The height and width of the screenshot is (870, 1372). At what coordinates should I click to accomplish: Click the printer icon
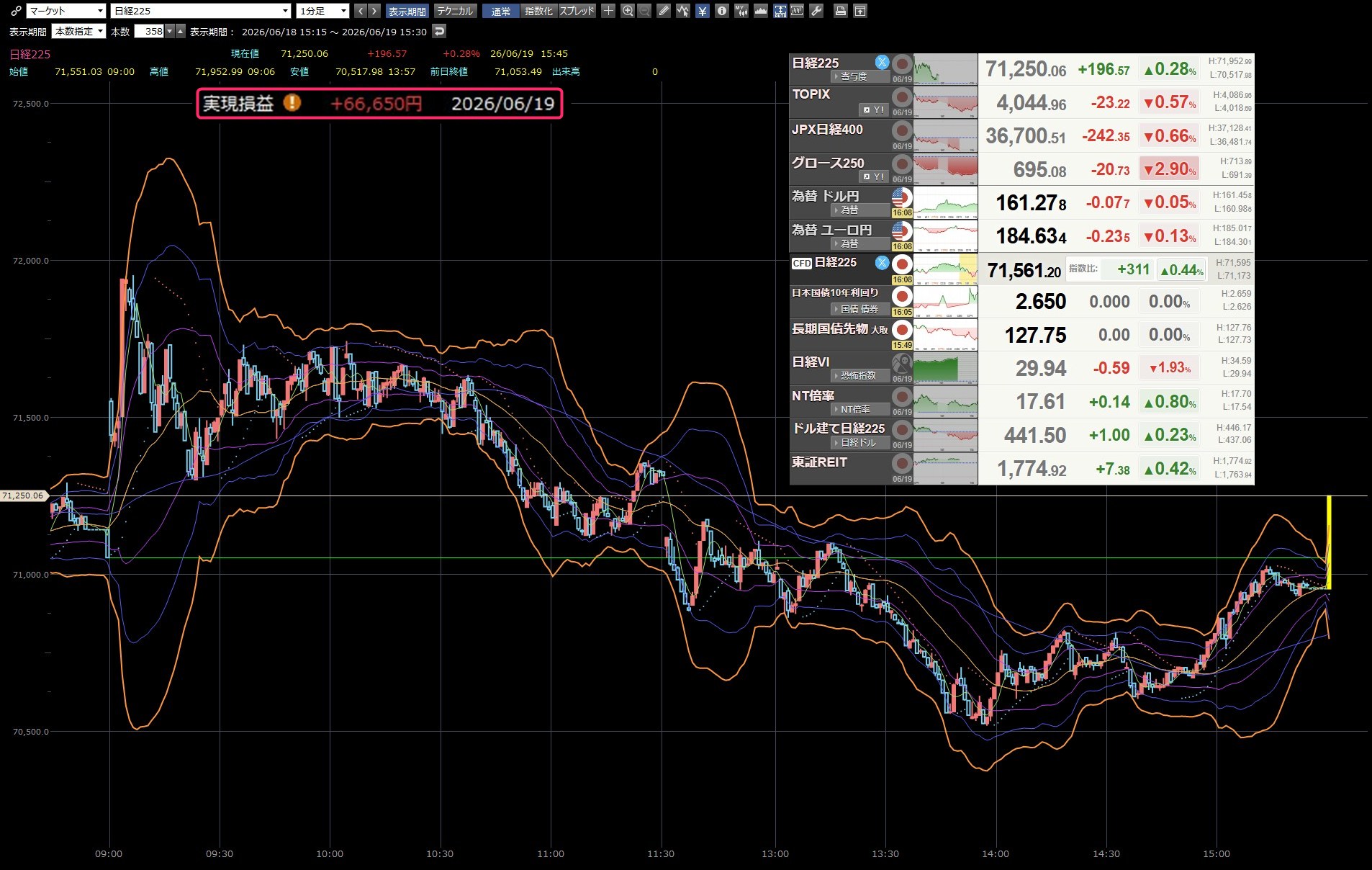point(840,11)
